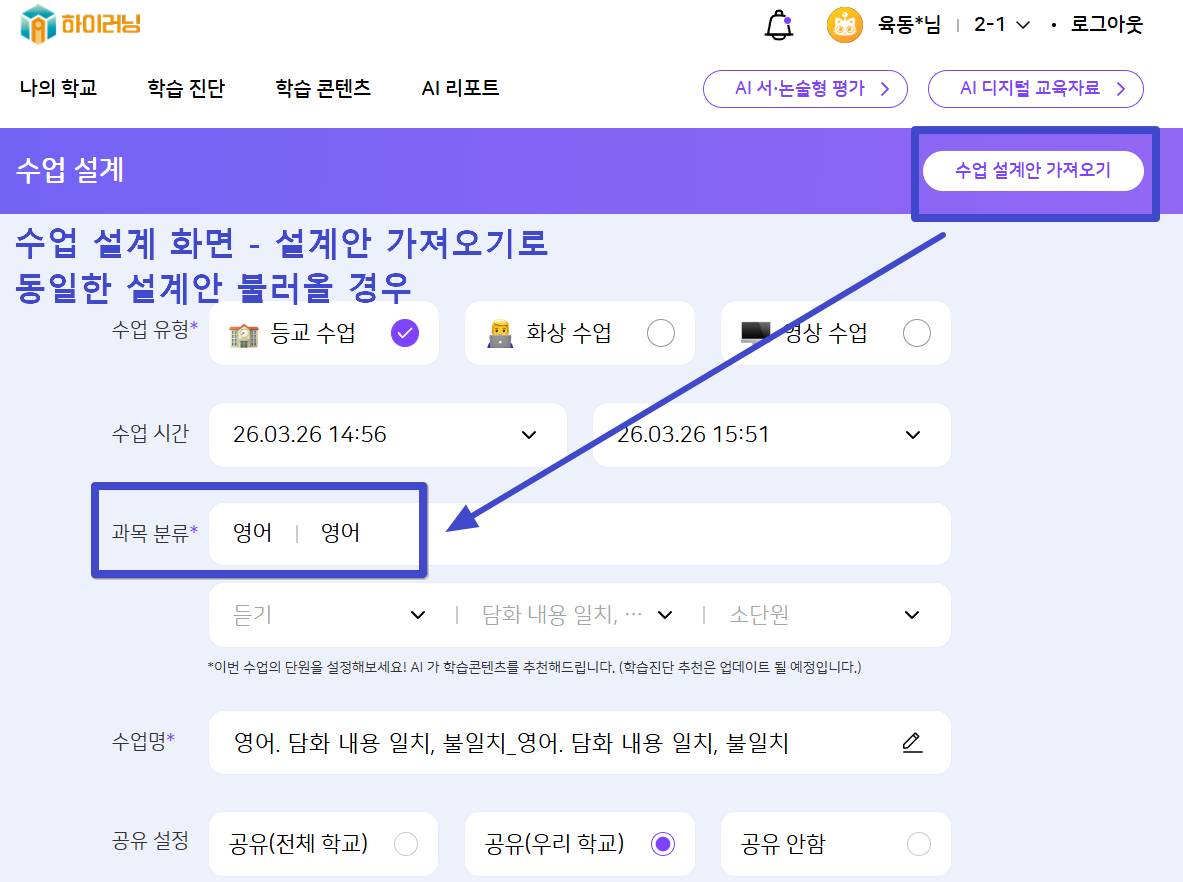Click the 수업 설계안 가져오기 button
1183x882 pixels.
click(1032, 171)
